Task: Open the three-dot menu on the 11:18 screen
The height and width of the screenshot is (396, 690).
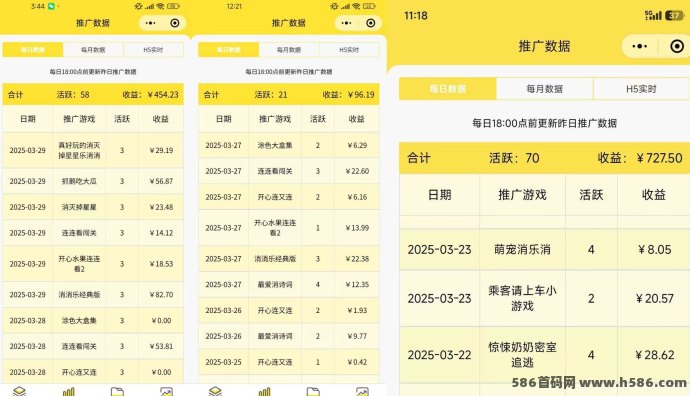Action: (639, 46)
